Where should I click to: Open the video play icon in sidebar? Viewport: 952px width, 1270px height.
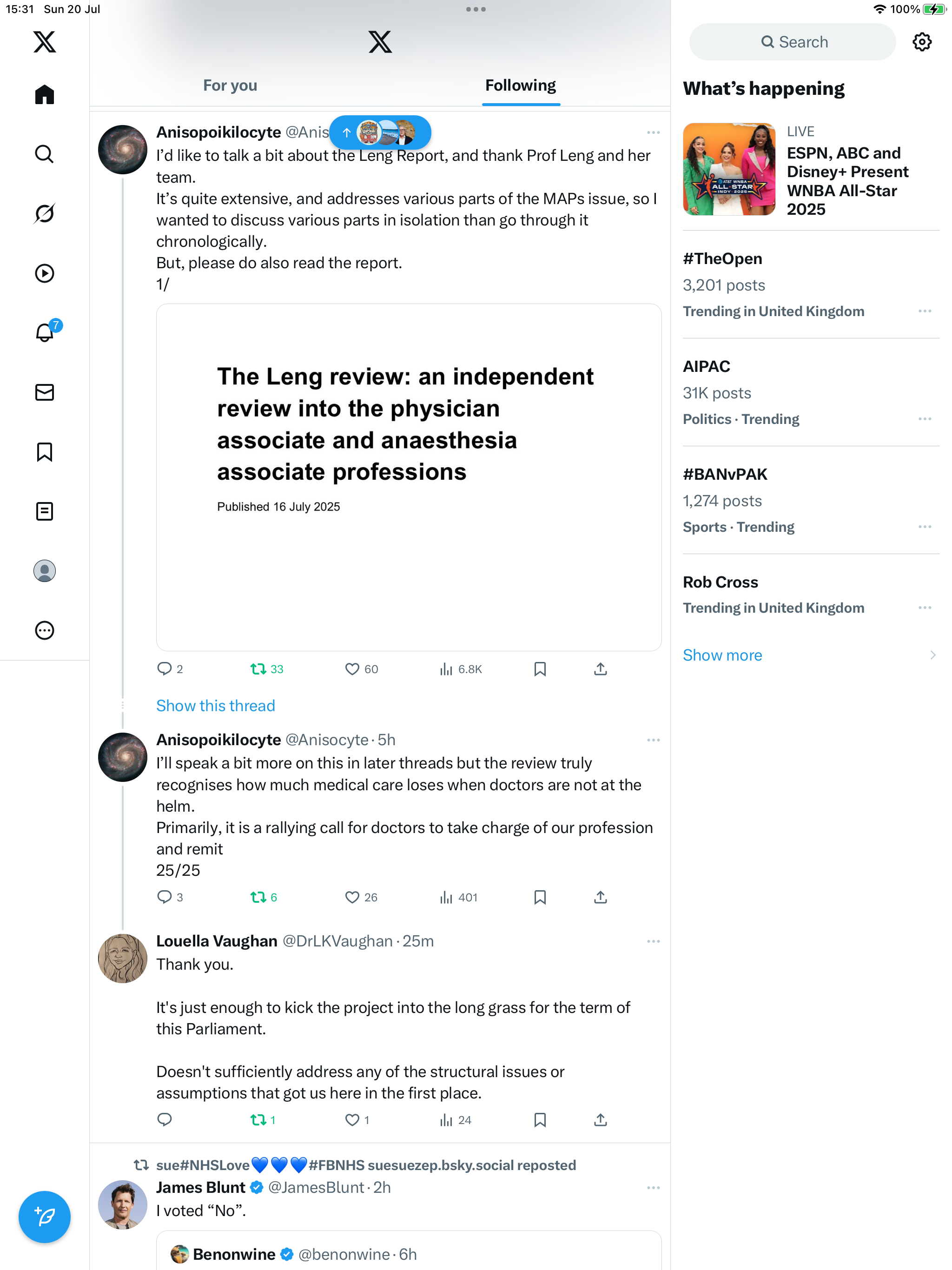pos(44,273)
